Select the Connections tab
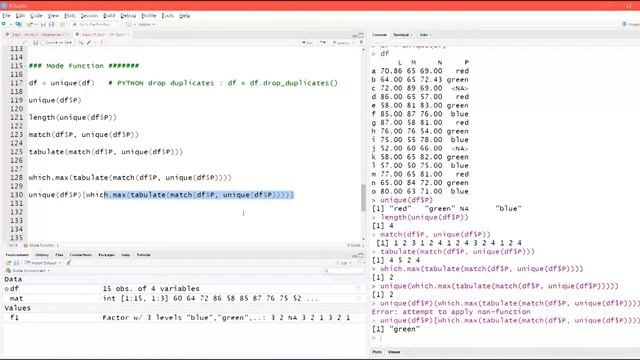This screenshot has height=360, width=640. (81, 255)
